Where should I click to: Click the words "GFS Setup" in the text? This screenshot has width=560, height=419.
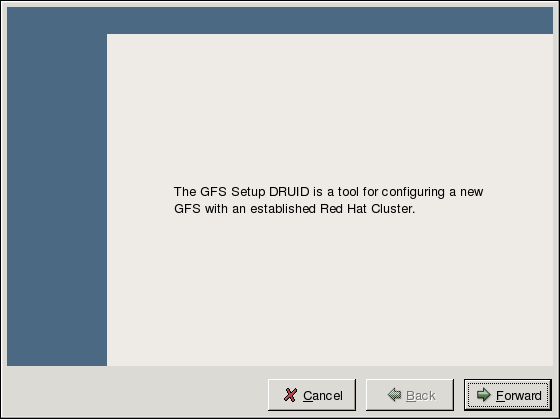point(232,192)
